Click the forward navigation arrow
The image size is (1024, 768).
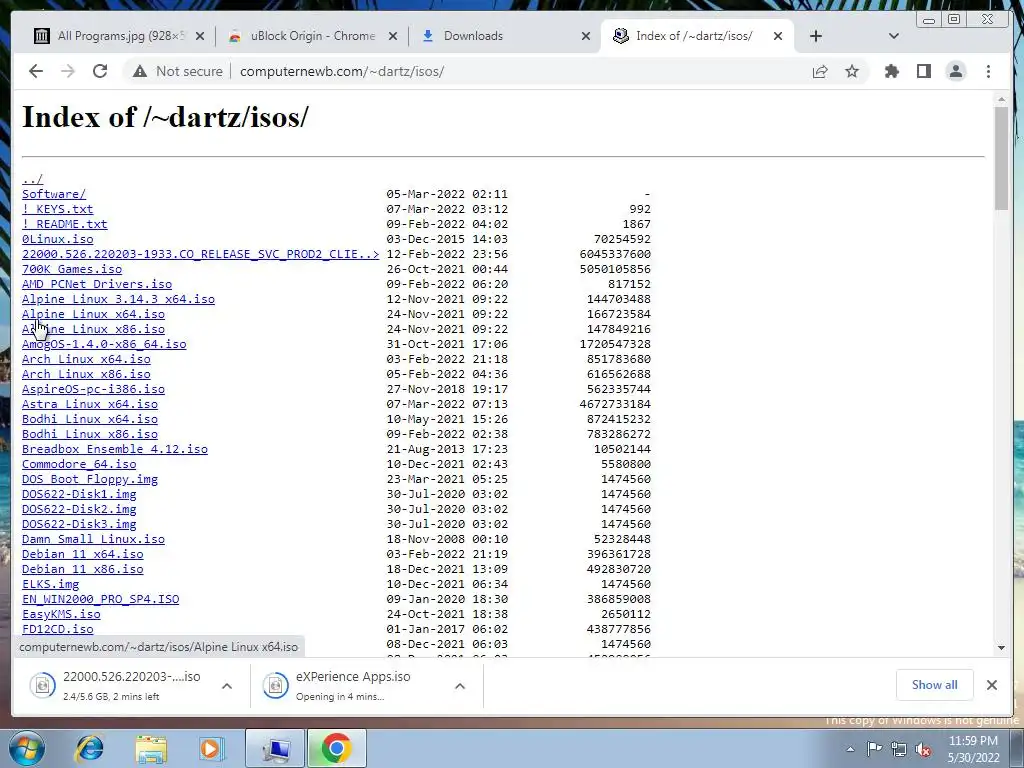coord(68,71)
